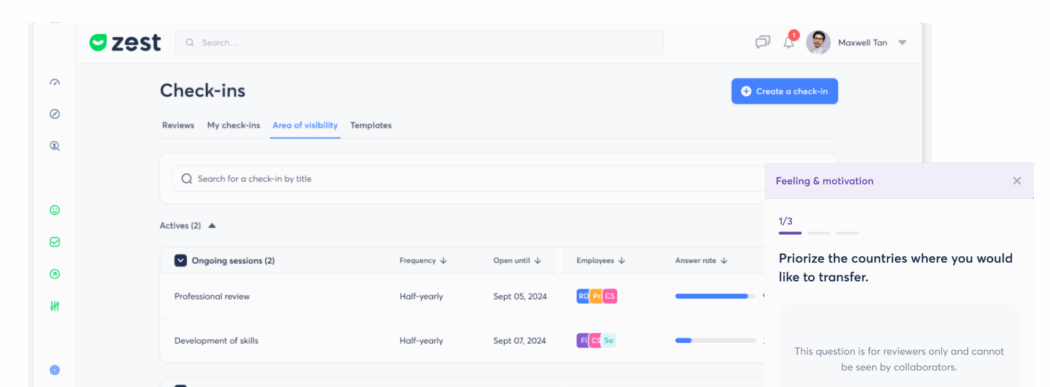1050x387 pixels.
Task: Open the dashboard gauge sidebar icon
Action: [55, 82]
